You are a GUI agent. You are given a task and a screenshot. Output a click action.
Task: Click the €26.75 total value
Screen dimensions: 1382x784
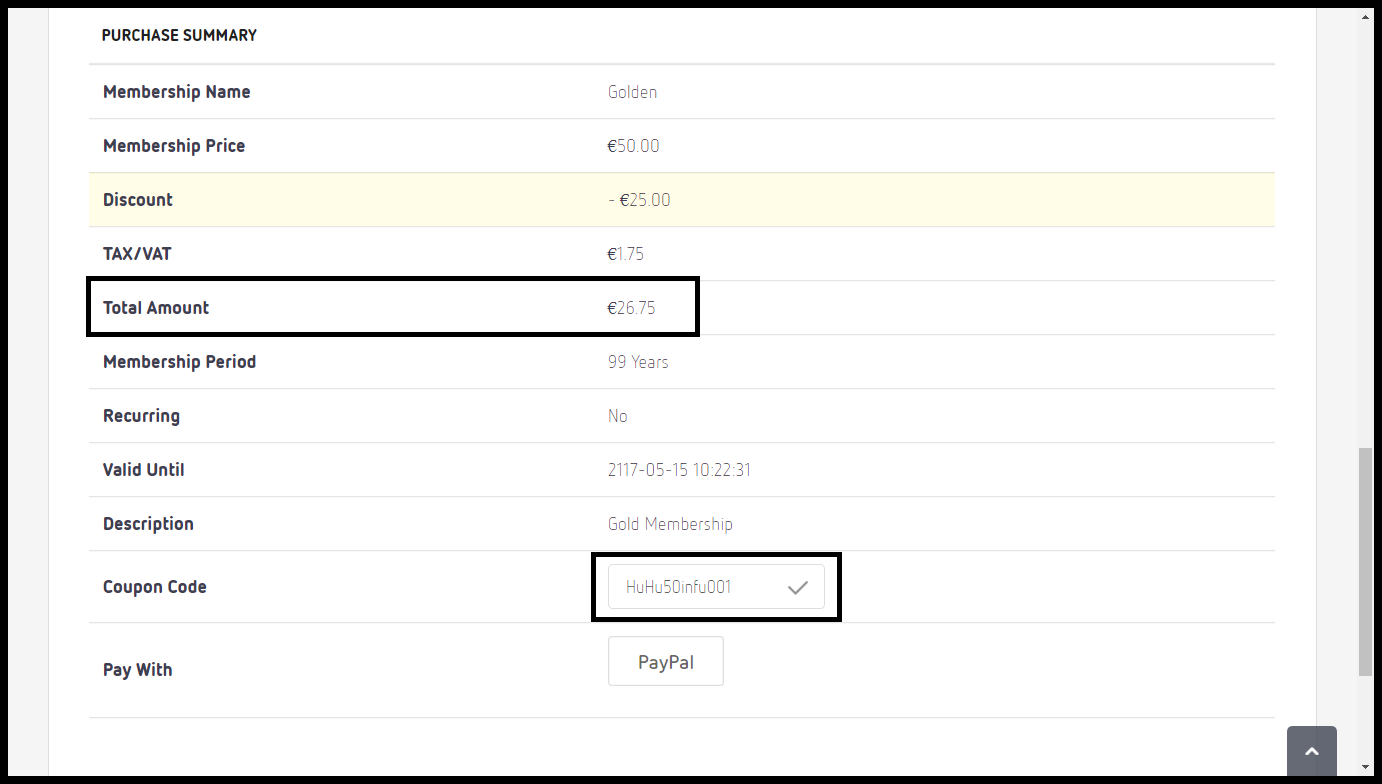pyautogui.click(x=631, y=308)
